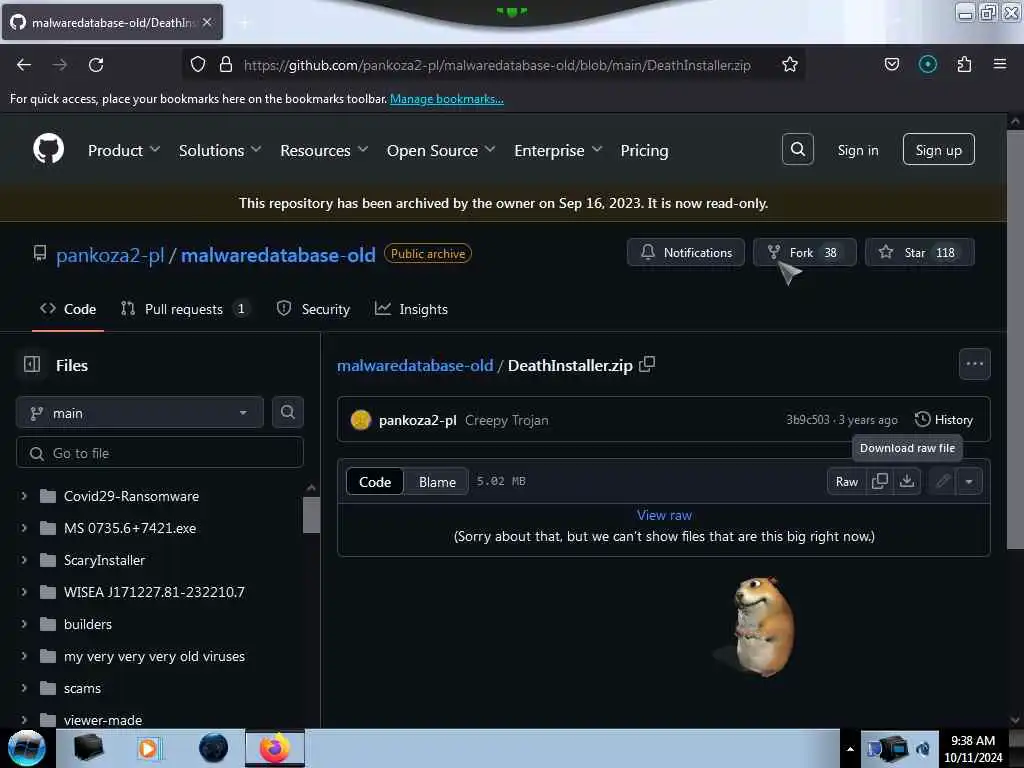Switch to Code view toggle
Image resolution: width=1024 pixels, height=768 pixels.
coord(375,482)
